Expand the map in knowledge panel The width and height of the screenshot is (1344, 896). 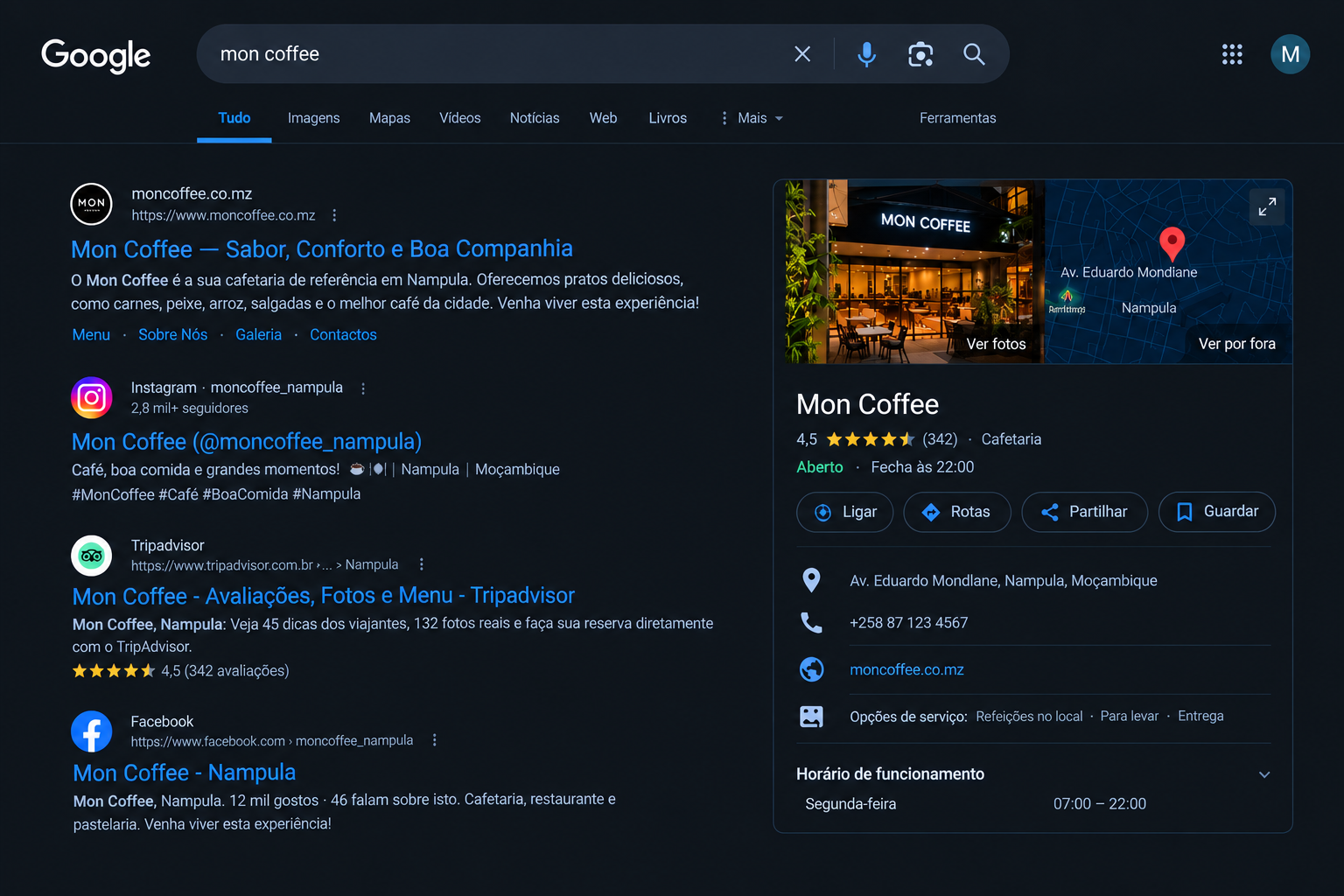tap(1267, 207)
